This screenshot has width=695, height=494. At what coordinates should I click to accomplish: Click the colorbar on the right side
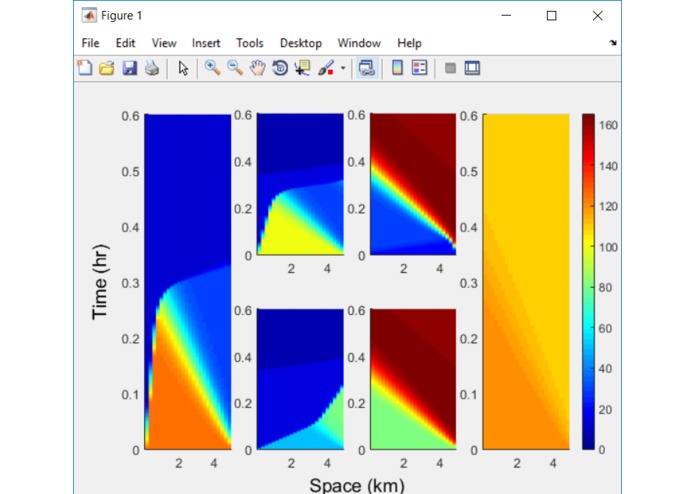click(588, 282)
